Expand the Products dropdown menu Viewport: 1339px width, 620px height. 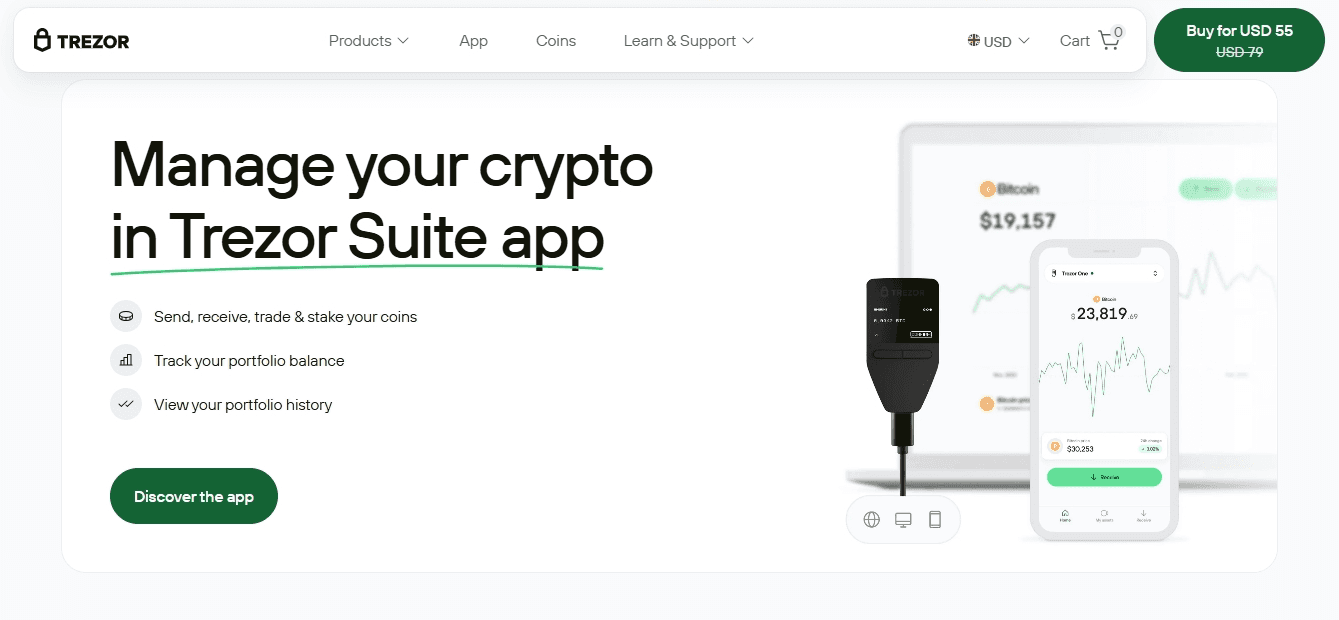369,41
